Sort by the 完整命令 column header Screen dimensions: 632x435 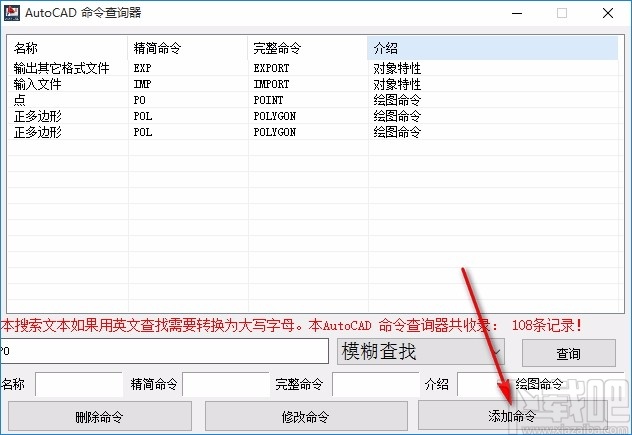coord(307,48)
